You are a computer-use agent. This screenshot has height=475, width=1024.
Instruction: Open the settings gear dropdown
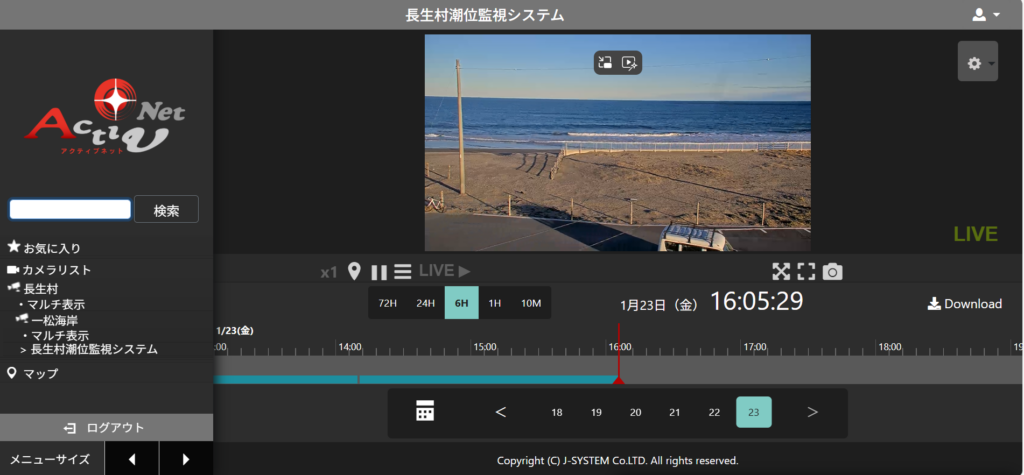coord(977,62)
